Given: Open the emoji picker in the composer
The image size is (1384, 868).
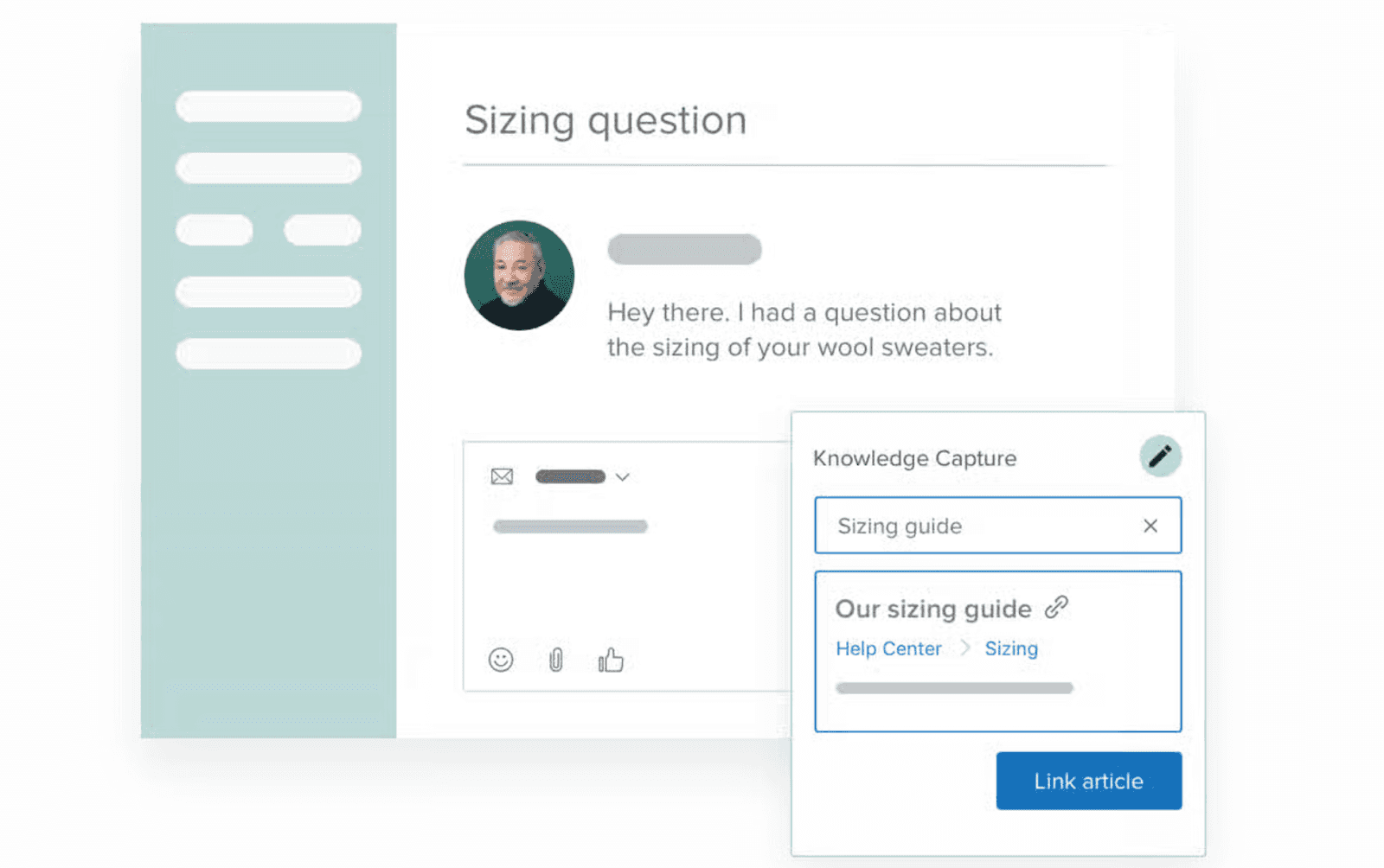Looking at the screenshot, I should [502, 660].
